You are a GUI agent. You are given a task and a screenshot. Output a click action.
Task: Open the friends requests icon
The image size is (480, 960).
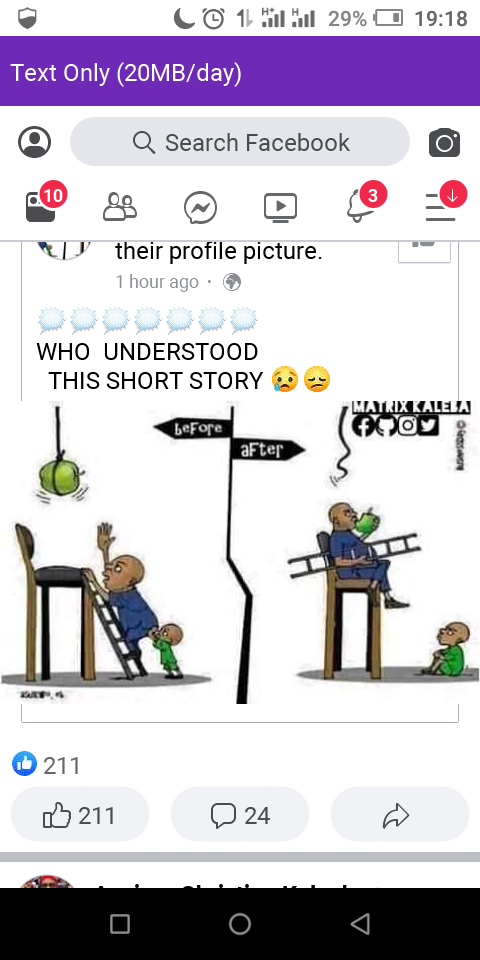pyautogui.click(x=120, y=207)
